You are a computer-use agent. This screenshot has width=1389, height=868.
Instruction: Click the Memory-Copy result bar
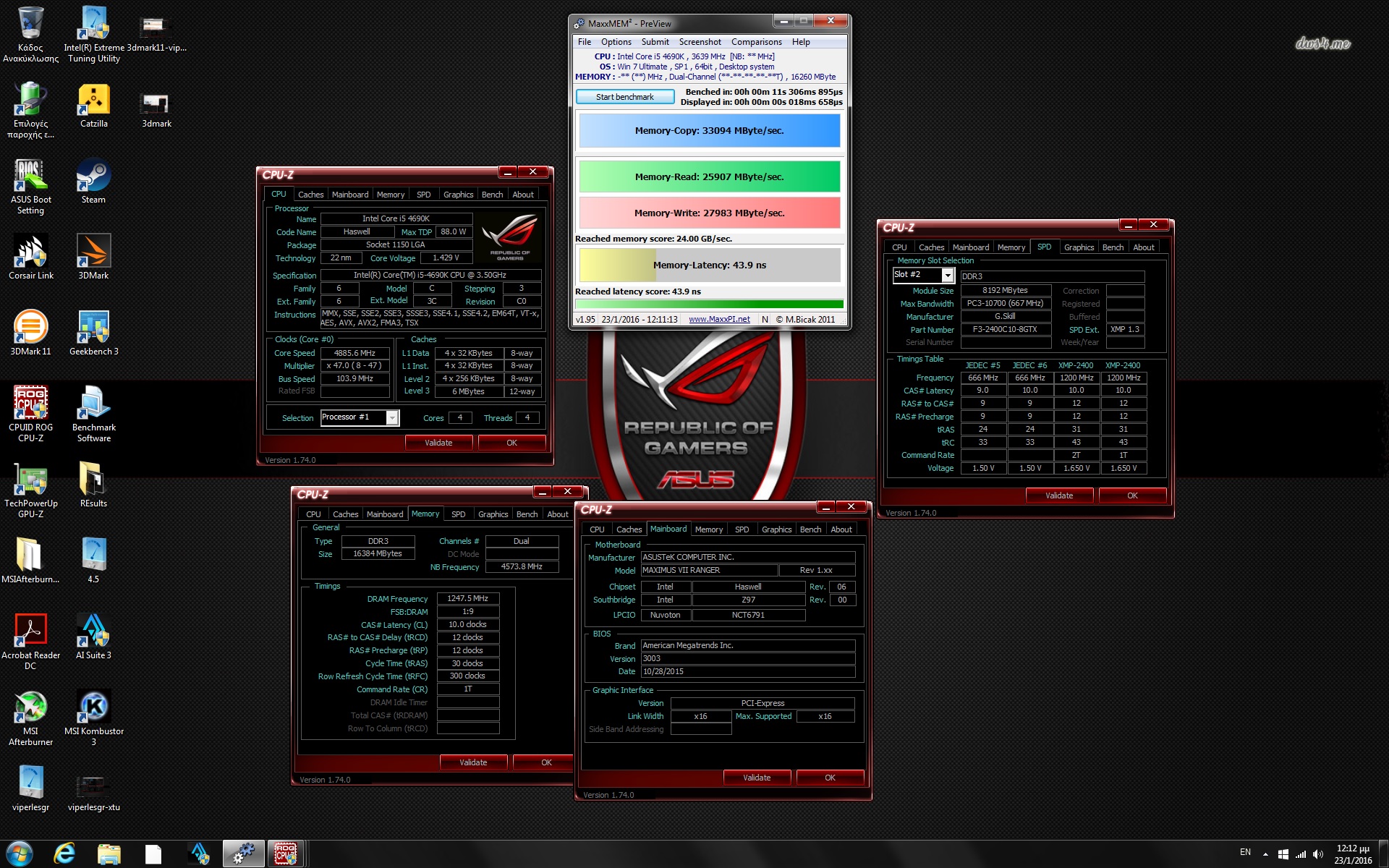tap(710, 131)
